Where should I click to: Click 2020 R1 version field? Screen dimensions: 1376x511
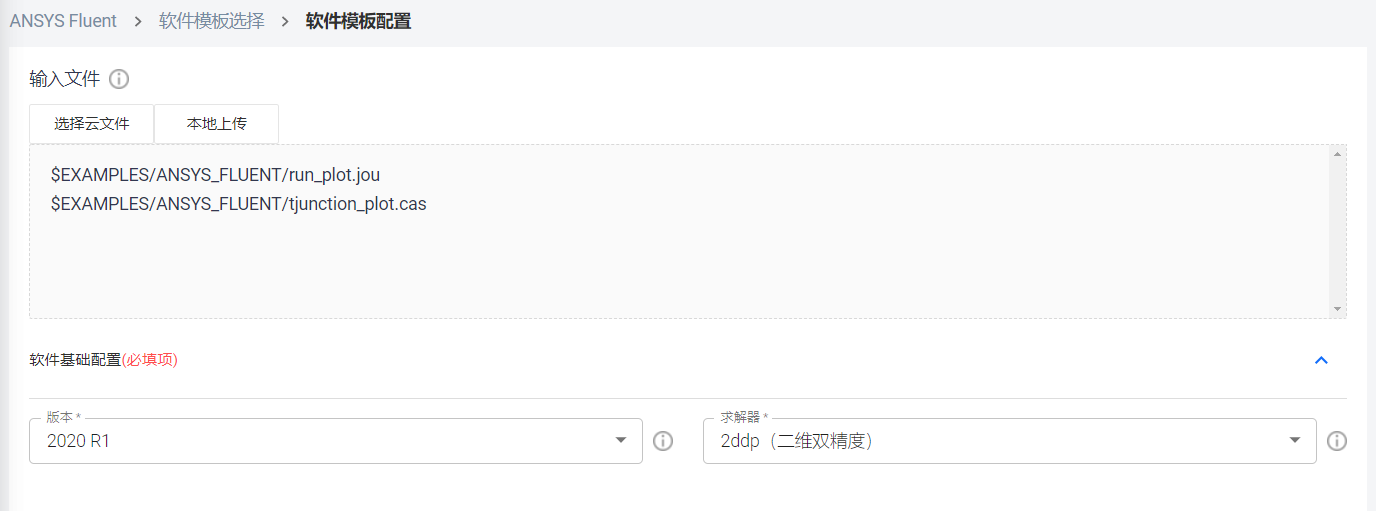point(336,441)
